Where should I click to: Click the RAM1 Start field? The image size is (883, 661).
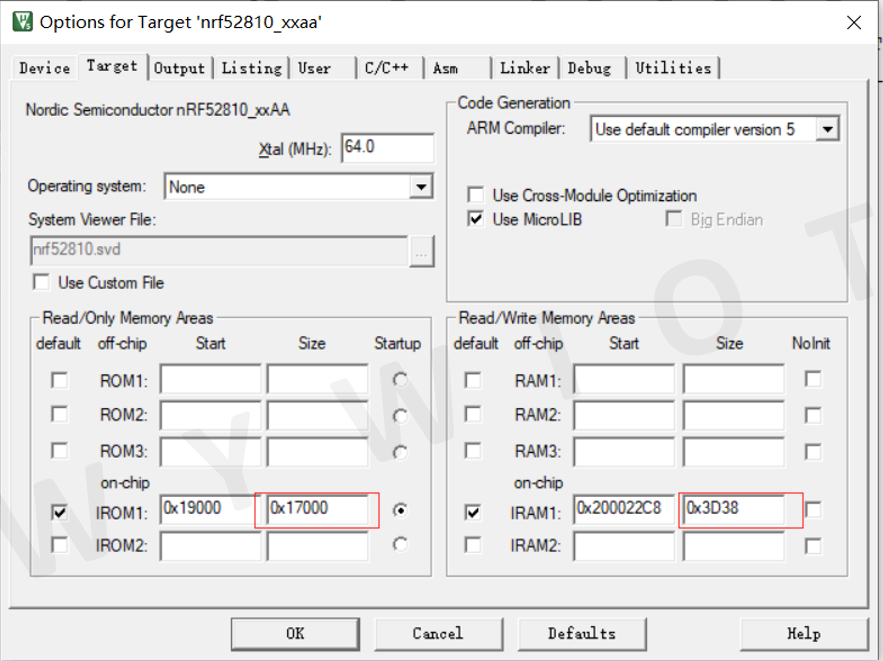624,379
